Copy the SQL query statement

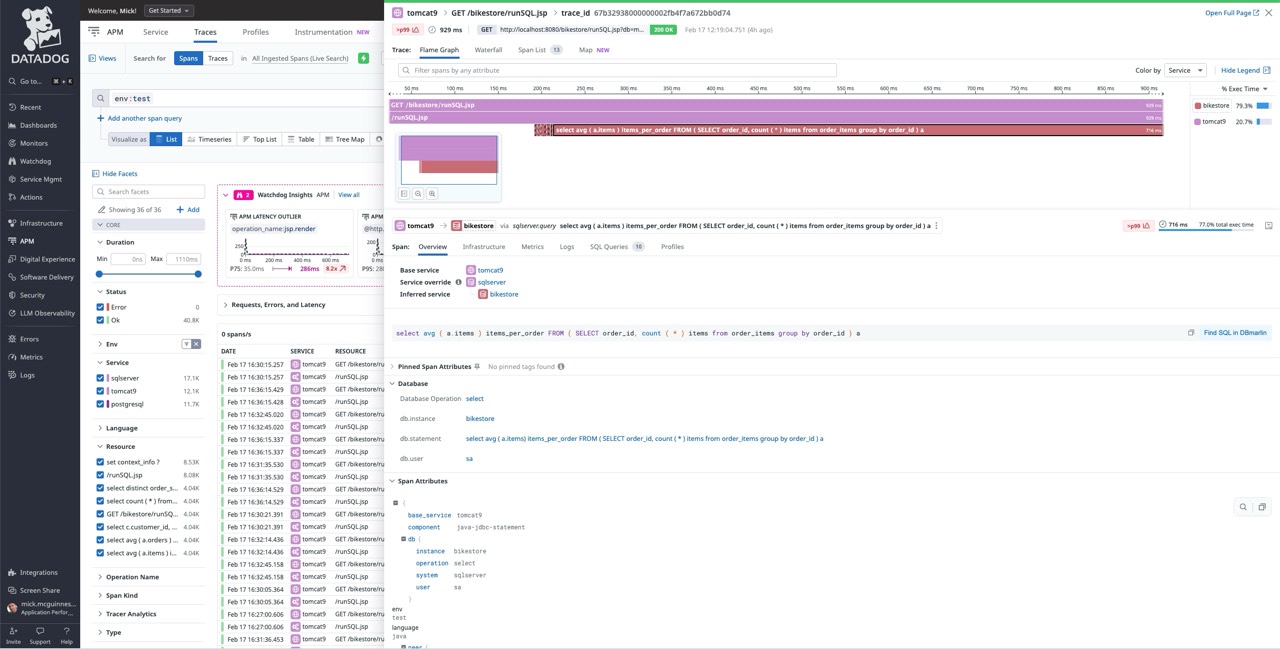click(1190, 333)
